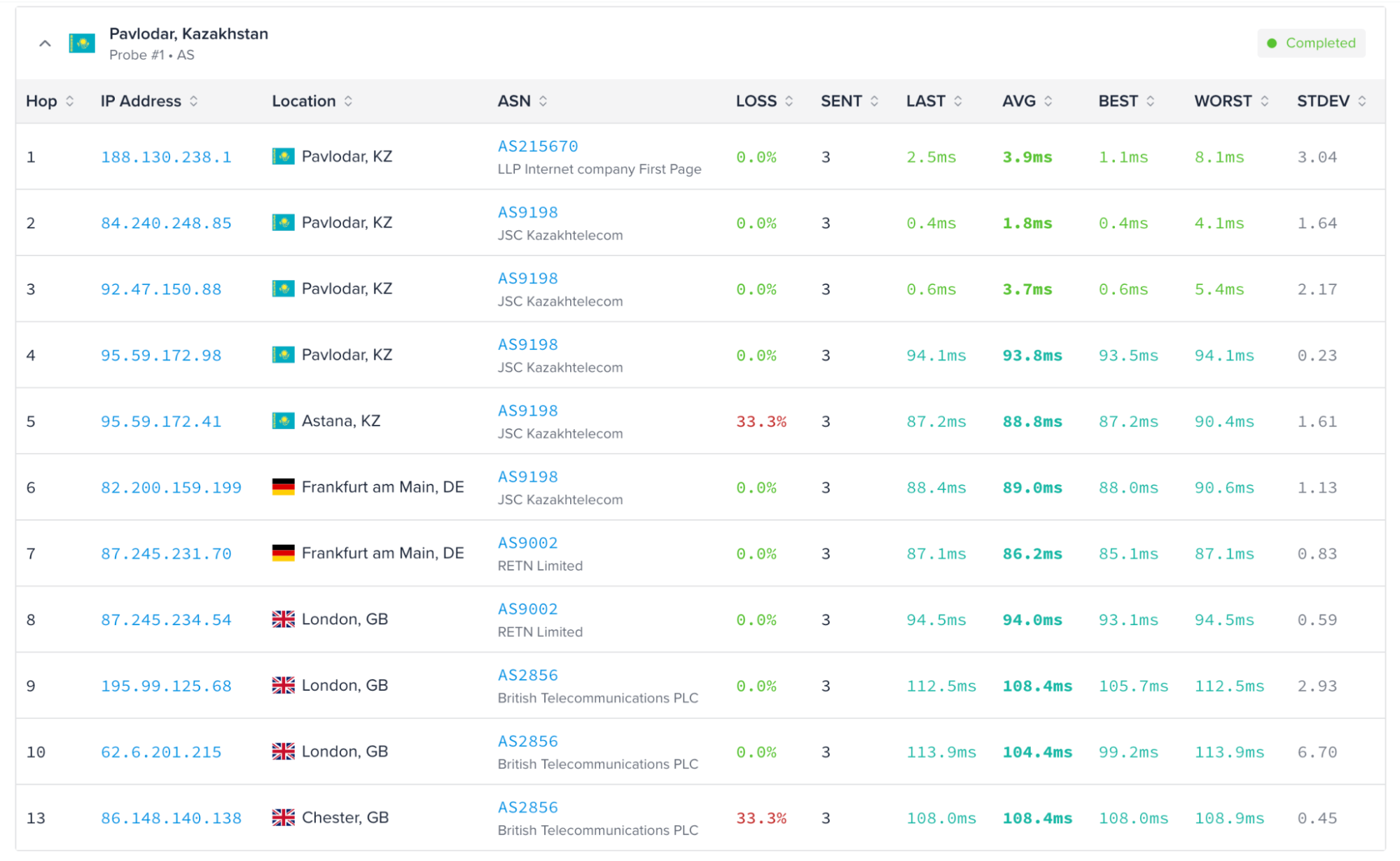Sort by IP Address using its sort arrows
Viewport: 1400px width, 861px height.
[x=194, y=101]
